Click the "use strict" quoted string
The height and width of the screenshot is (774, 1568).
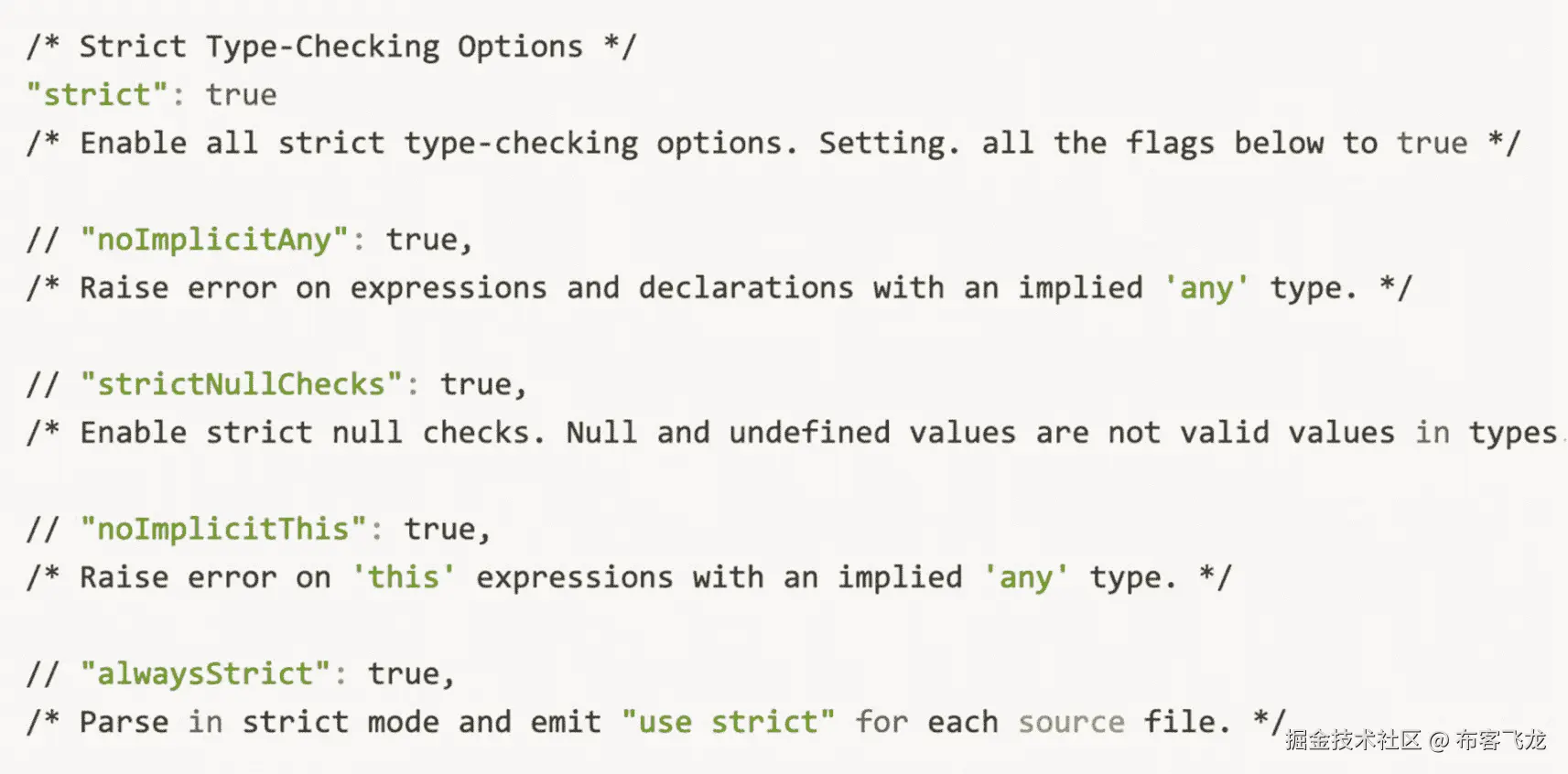tap(728, 722)
